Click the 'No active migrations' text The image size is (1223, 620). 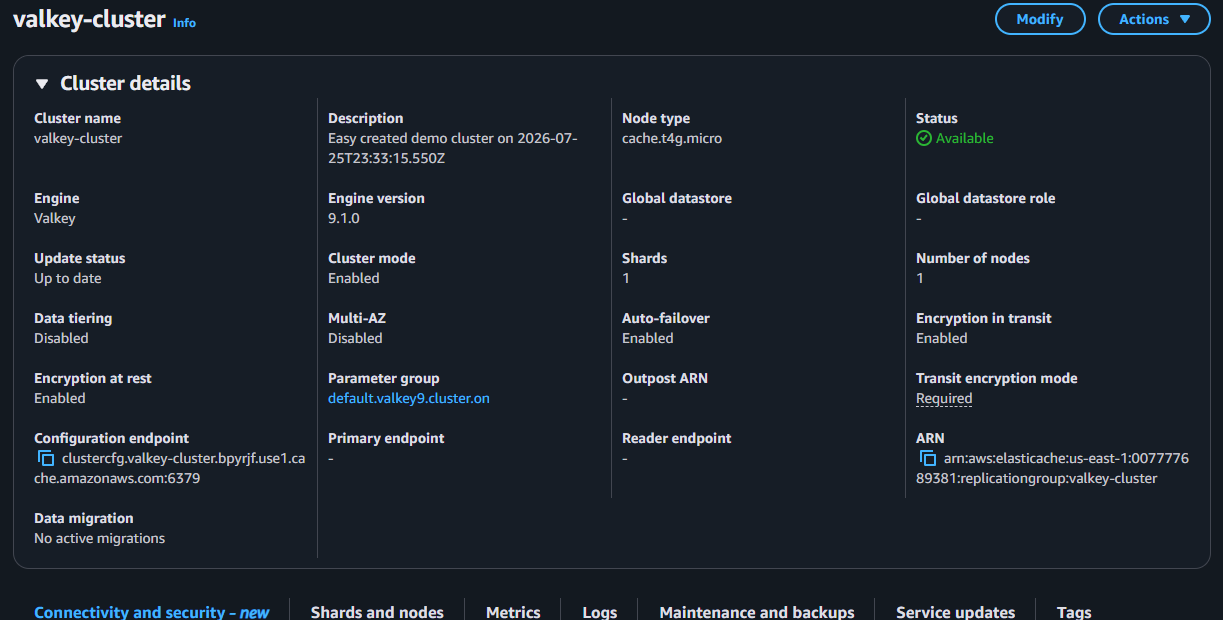click(100, 538)
